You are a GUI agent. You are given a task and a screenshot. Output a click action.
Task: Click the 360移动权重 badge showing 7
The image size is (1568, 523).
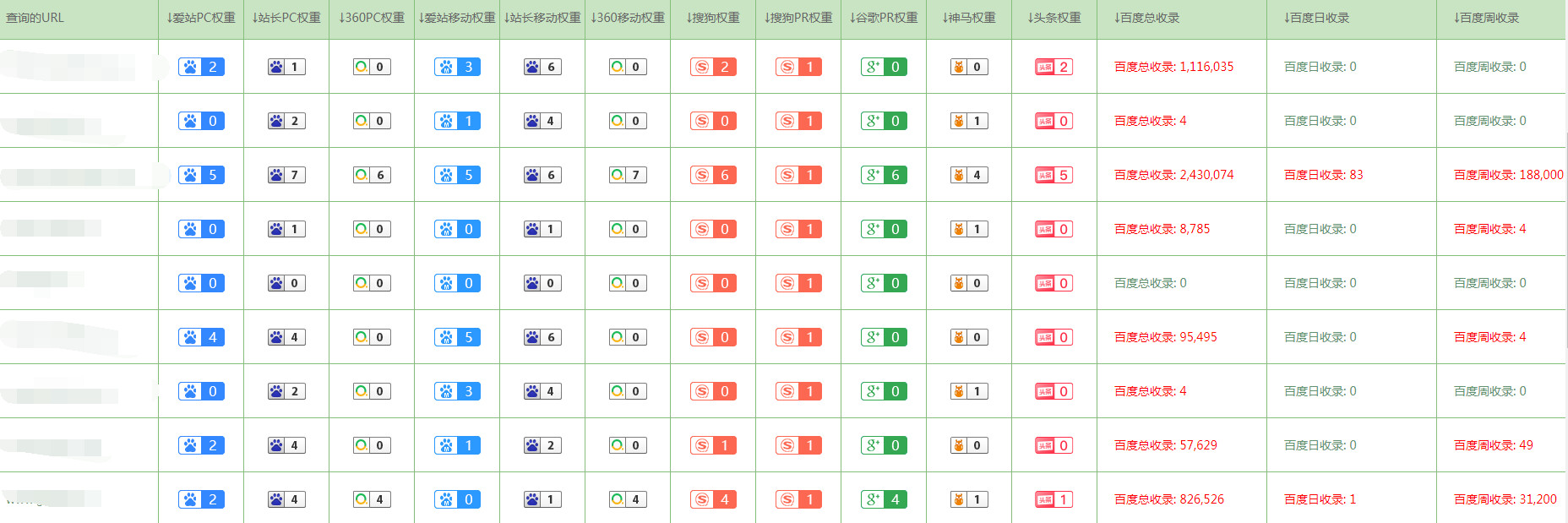point(628,175)
